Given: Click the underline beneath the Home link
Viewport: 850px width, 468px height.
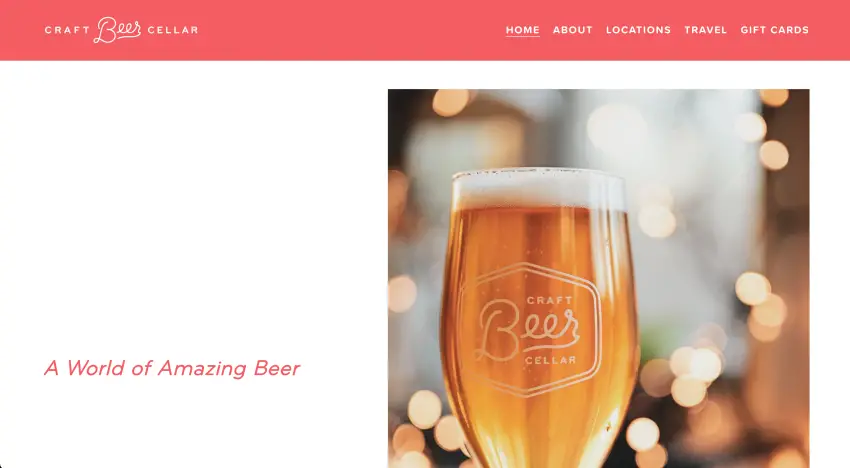Looking at the screenshot, I should pyautogui.click(x=523, y=36).
